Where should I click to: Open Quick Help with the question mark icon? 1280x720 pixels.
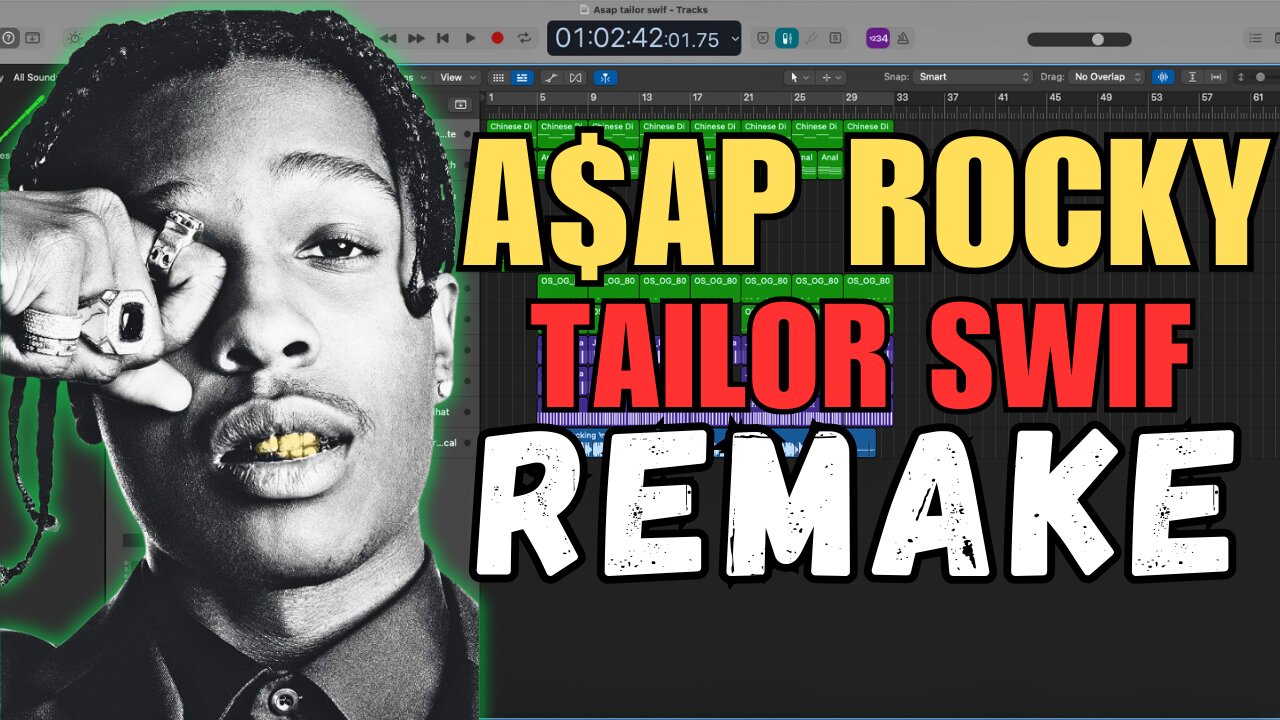(x=9, y=38)
